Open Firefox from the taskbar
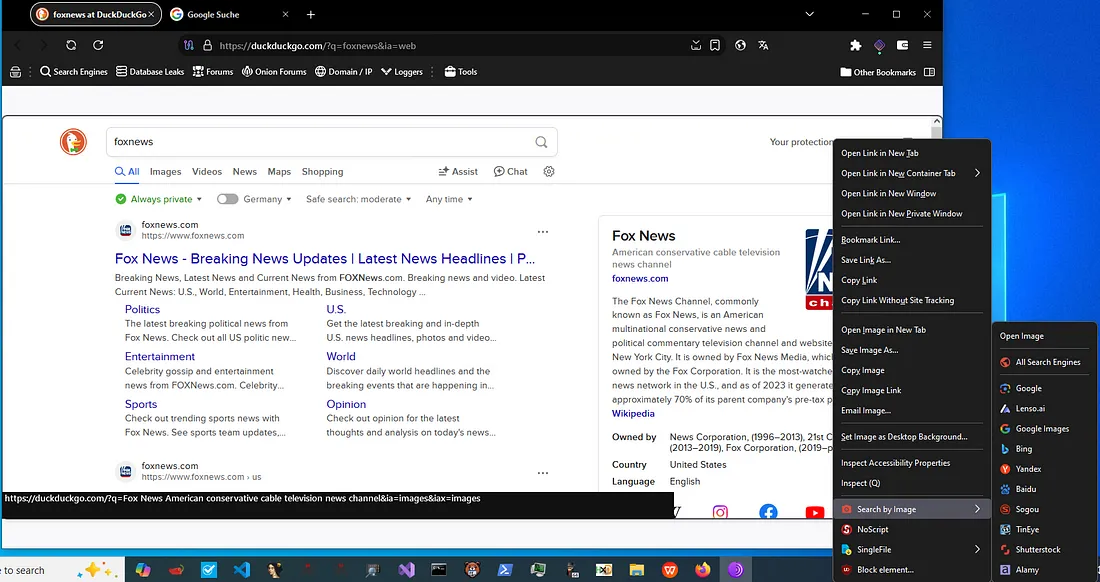1100x582 pixels. click(x=702, y=569)
